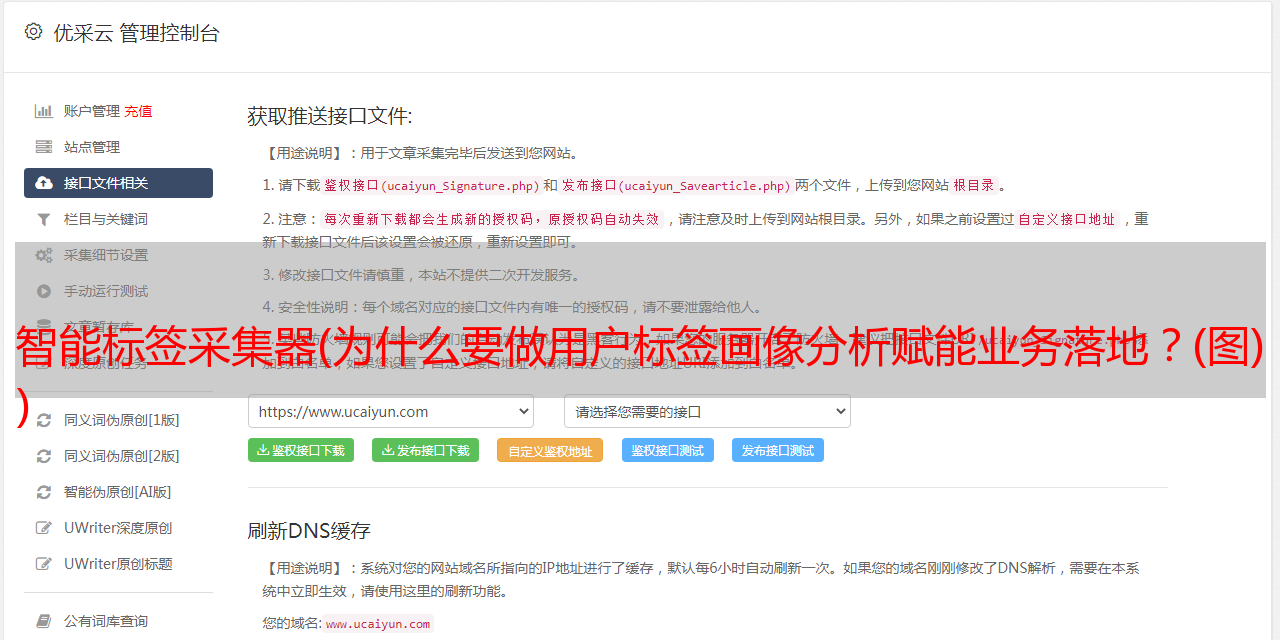Click the refresh icon for 智能伪原创[AI版]
Screen dimensions: 1280x640
(x=44, y=492)
